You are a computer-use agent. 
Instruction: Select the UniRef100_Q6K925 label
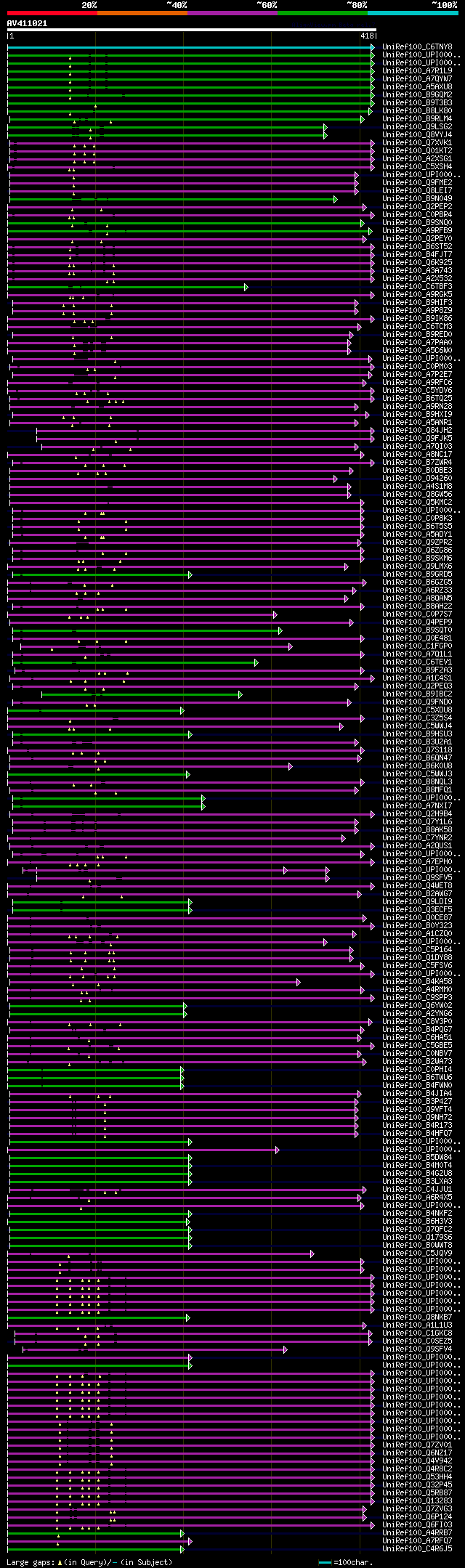(x=417, y=263)
